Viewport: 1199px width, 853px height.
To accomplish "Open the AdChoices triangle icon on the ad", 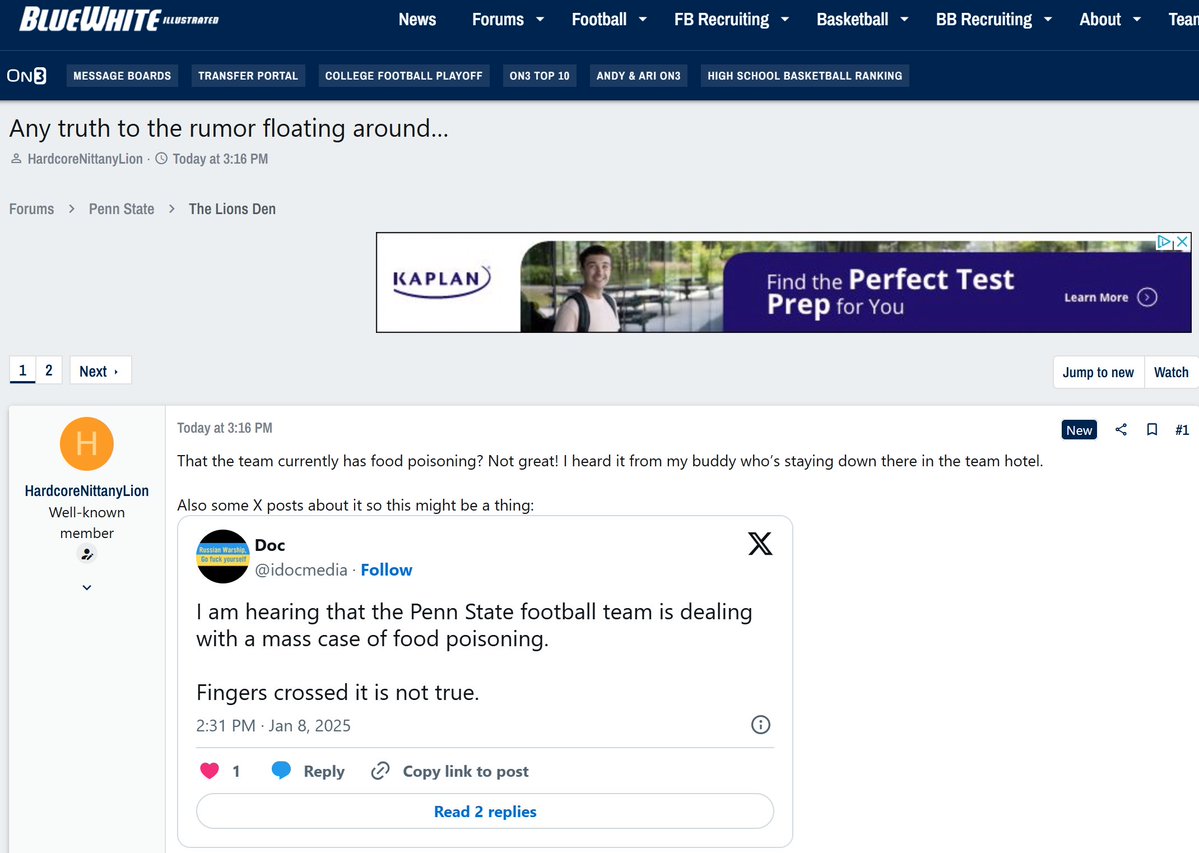I will [x=1165, y=242].
